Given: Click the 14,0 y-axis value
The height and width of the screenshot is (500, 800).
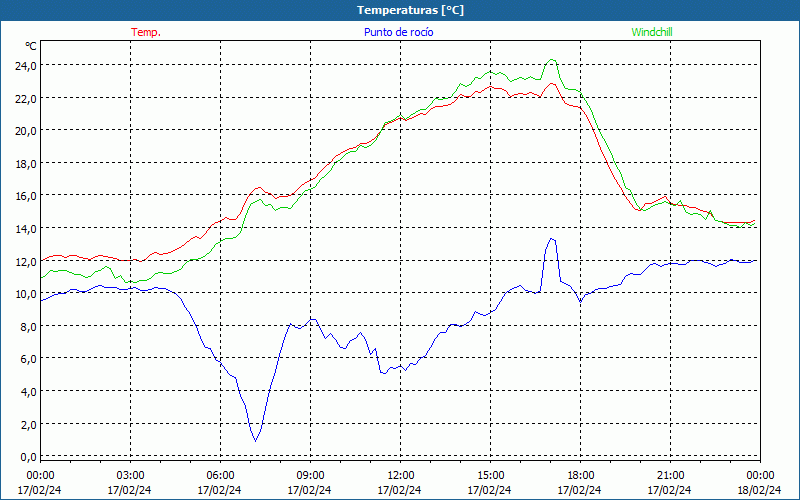Looking at the screenshot, I should click(25, 229).
